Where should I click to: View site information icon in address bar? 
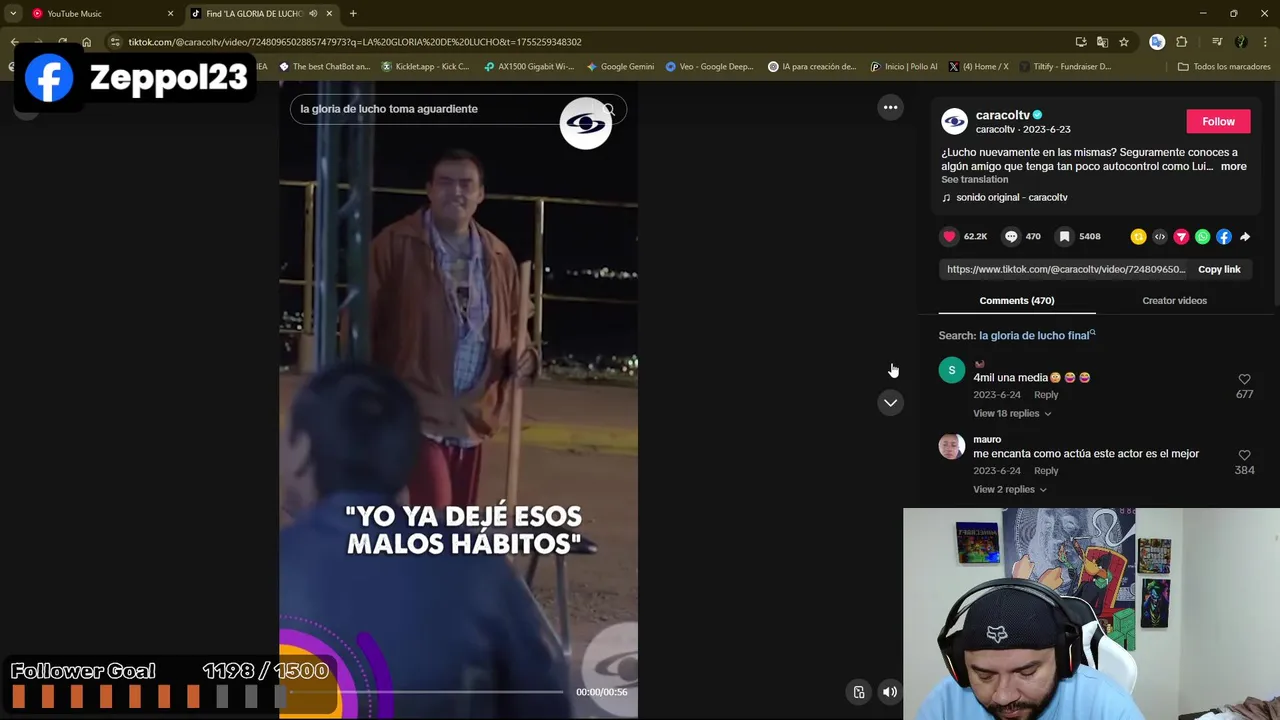(x=115, y=42)
